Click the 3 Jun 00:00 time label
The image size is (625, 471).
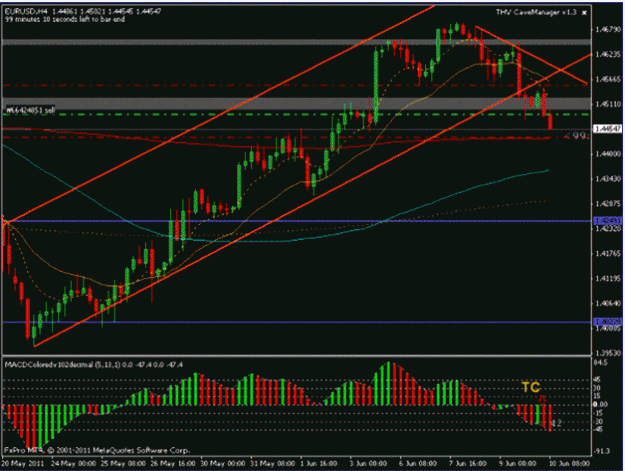[x=369, y=463]
